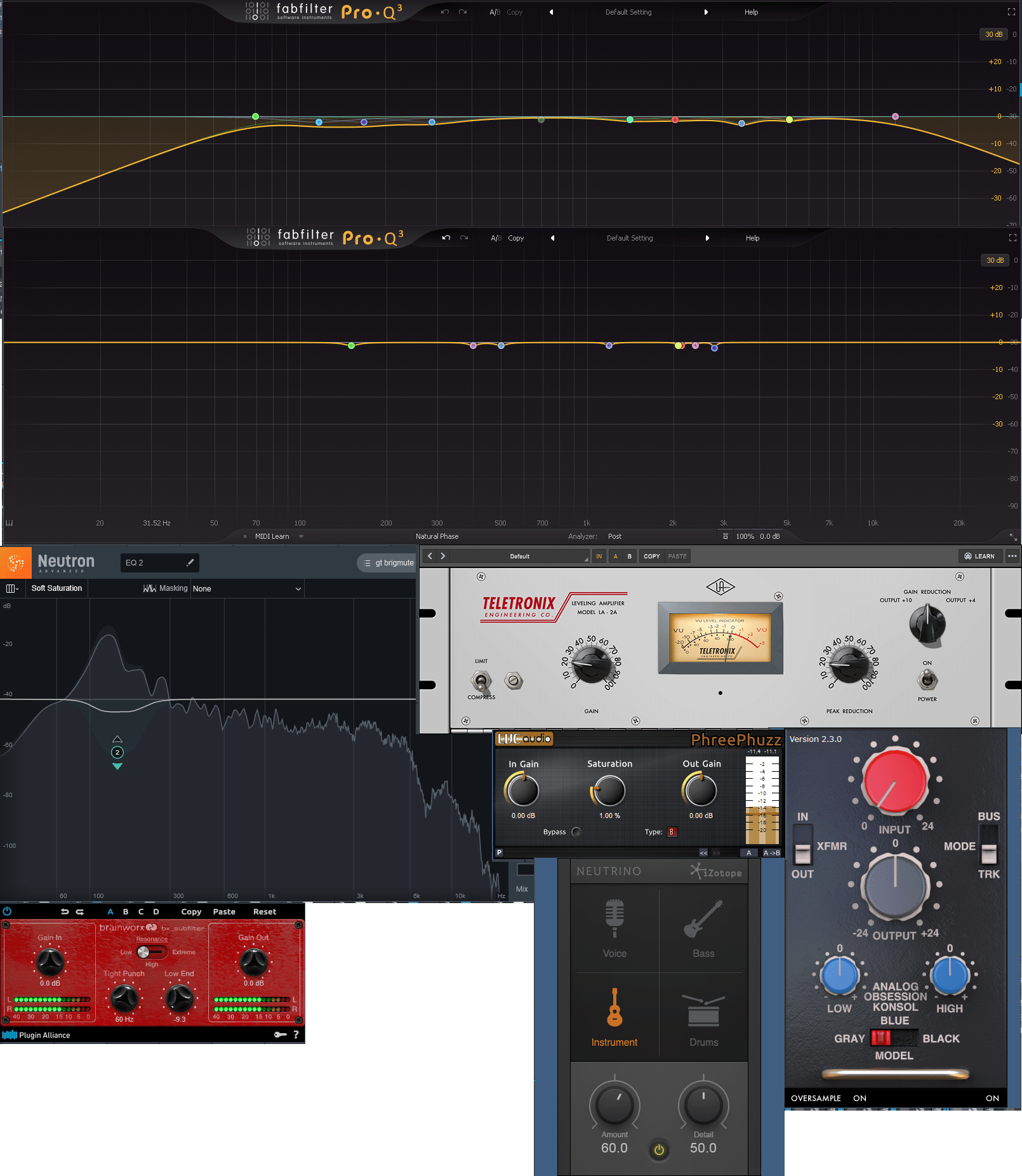Click the bx_subfilter undo arrow
This screenshot has width=1022, height=1176.
(x=65, y=912)
